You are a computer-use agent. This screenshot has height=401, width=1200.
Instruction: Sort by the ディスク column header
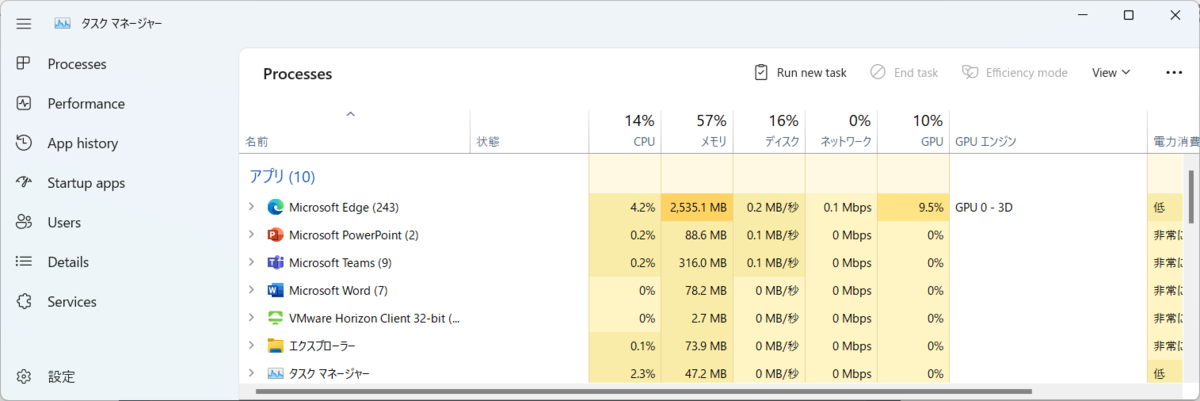click(x=770, y=131)
